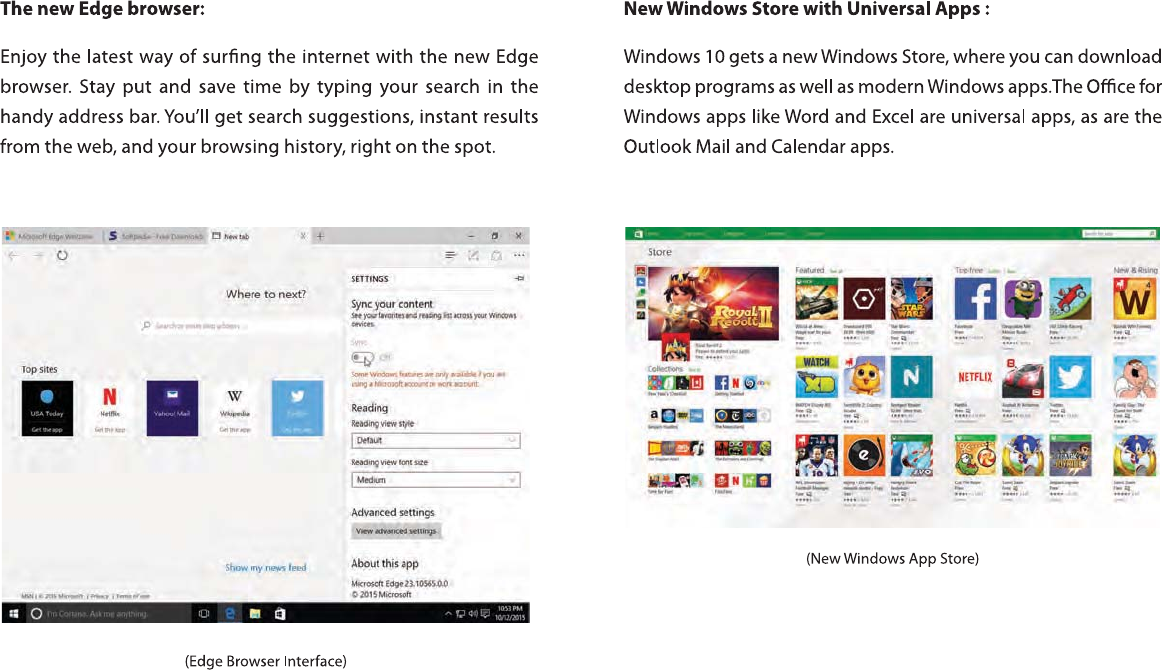Click the Windows Start button
Image resolution: width=1162 pixels, height=670 pixels.
[13, 614]
